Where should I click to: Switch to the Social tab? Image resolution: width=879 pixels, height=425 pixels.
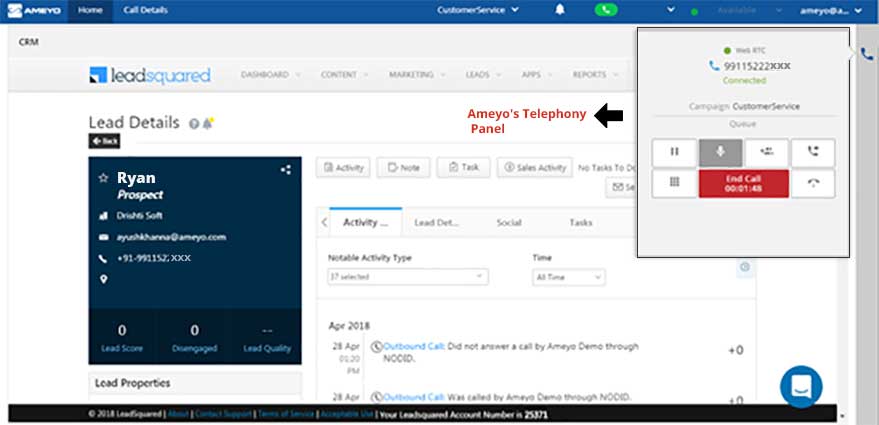coord(509,223)
